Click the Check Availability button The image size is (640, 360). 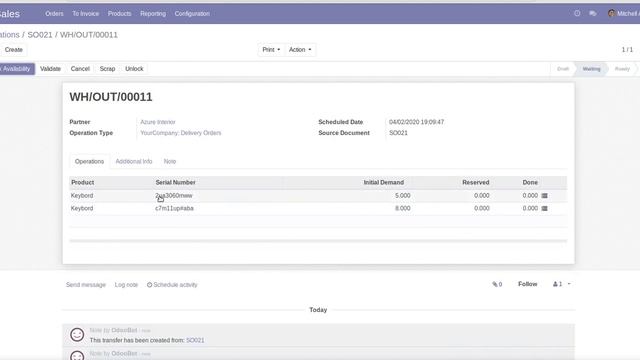click(17, 69)
